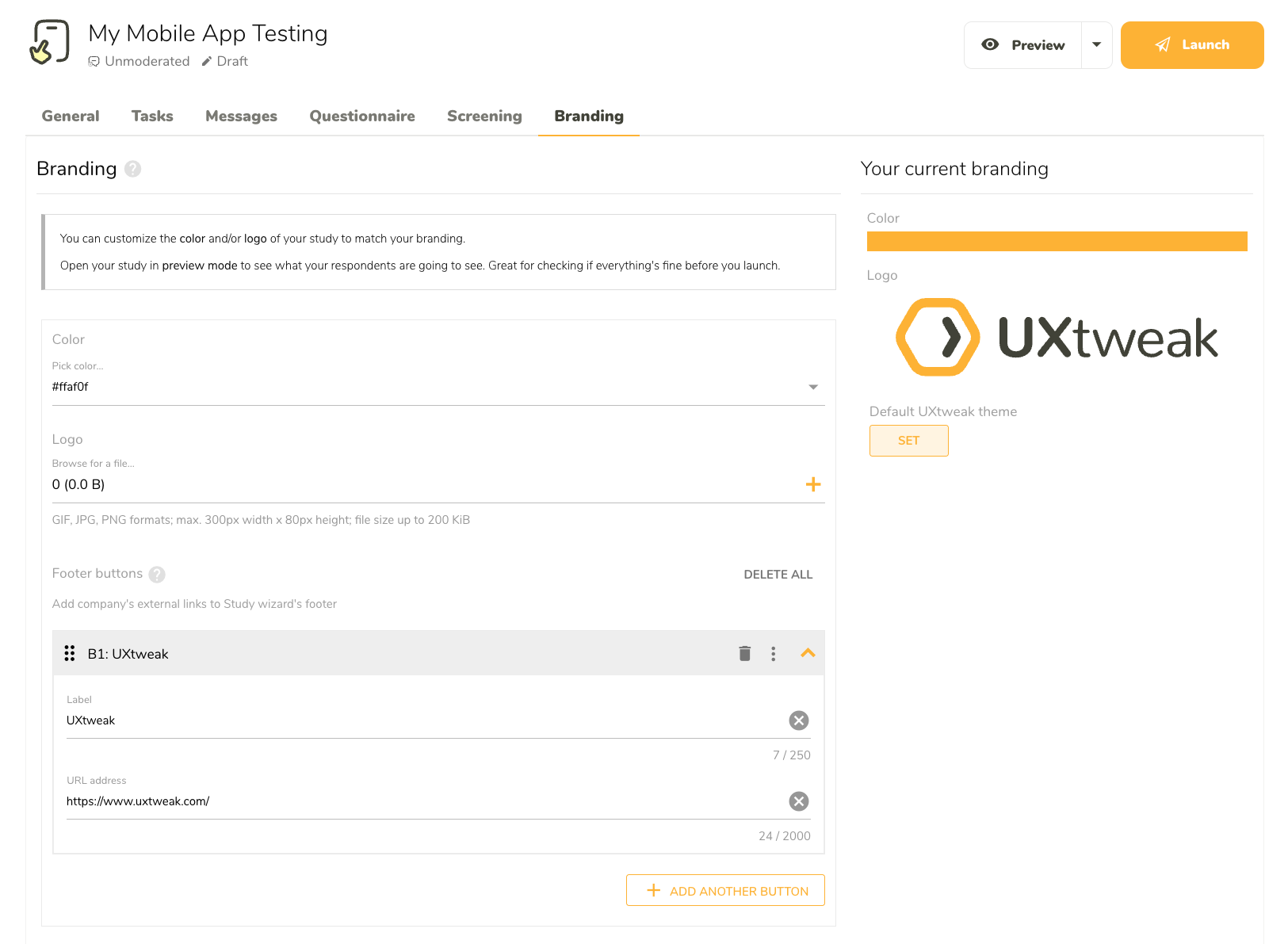Image resolution: width=1288 pixels, height=944 pixels.
Task: Click the Footer buttons help icon
Action: point(157,575)
